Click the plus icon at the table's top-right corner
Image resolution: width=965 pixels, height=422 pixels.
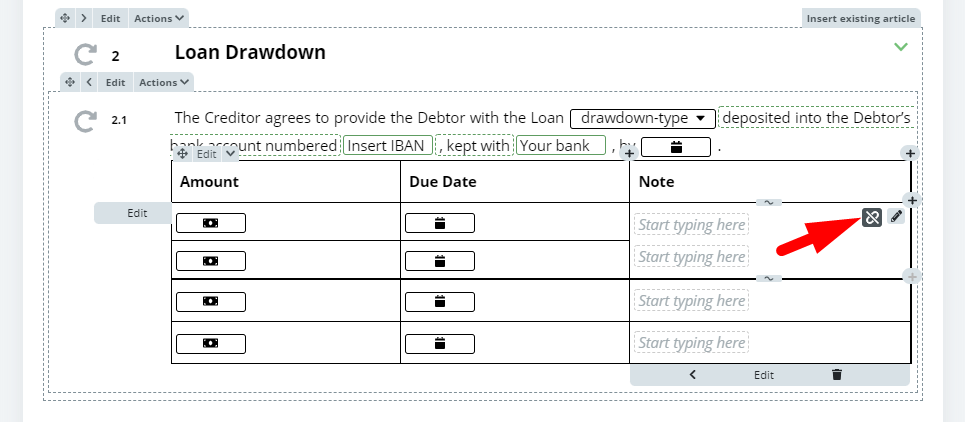point(910,153)
